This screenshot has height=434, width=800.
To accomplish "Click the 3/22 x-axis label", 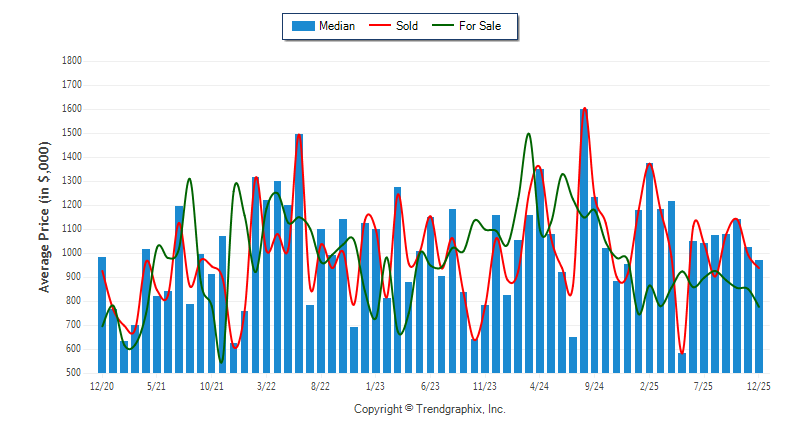I will pyautogui.click(x=266, y=385).
